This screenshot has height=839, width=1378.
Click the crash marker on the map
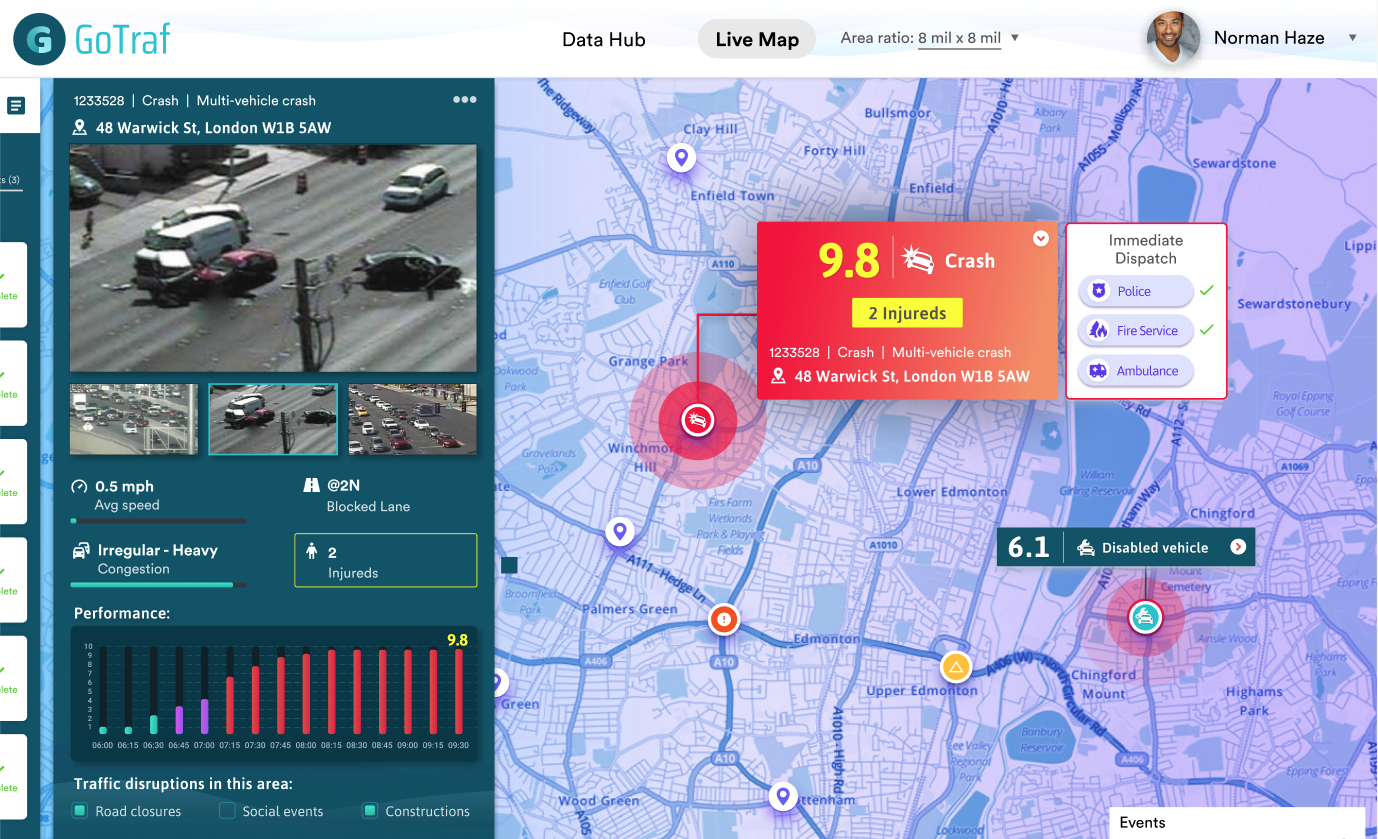(x=697, y=420)
